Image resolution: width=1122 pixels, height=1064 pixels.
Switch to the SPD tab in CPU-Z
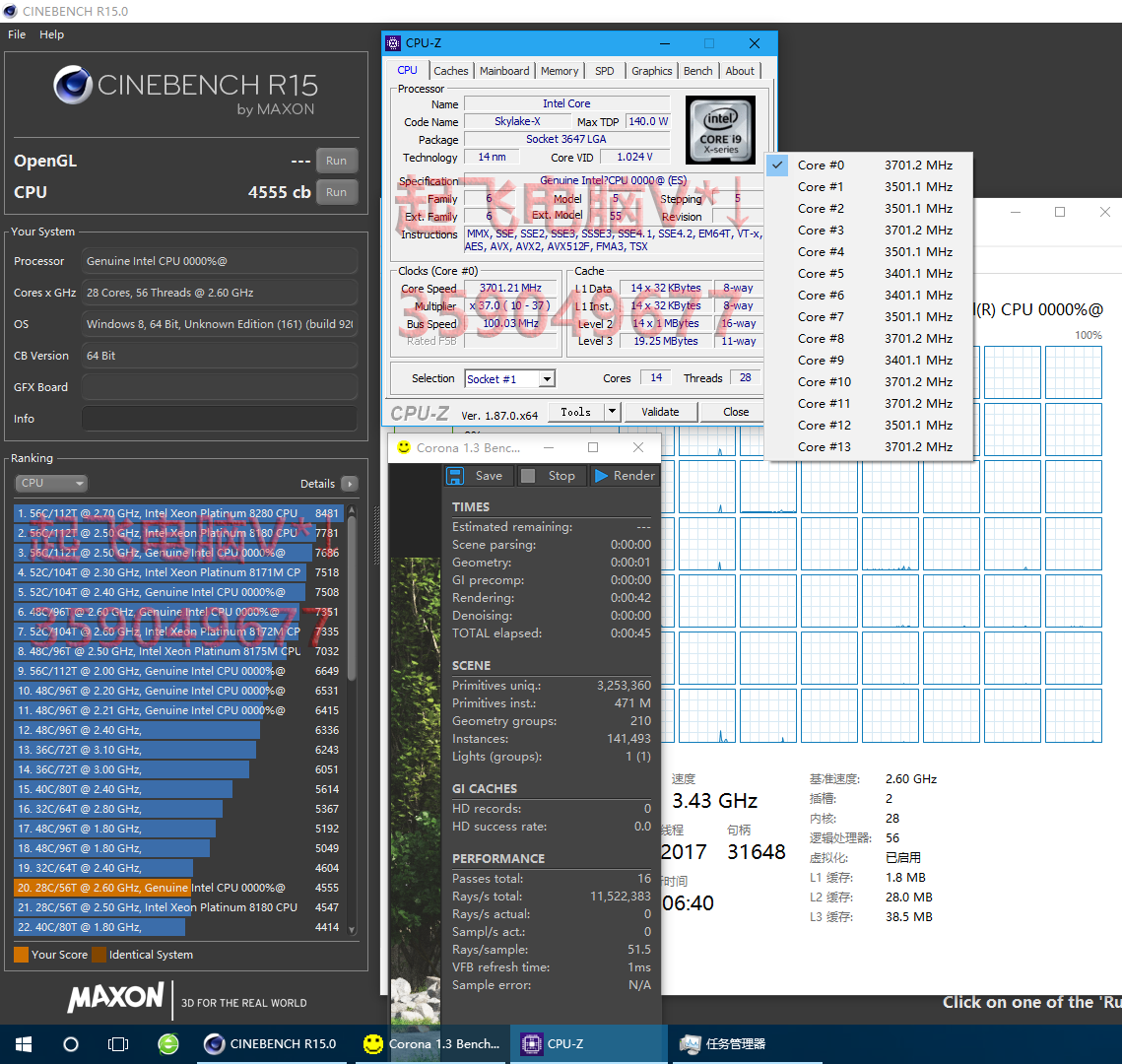tap(605, 71)
